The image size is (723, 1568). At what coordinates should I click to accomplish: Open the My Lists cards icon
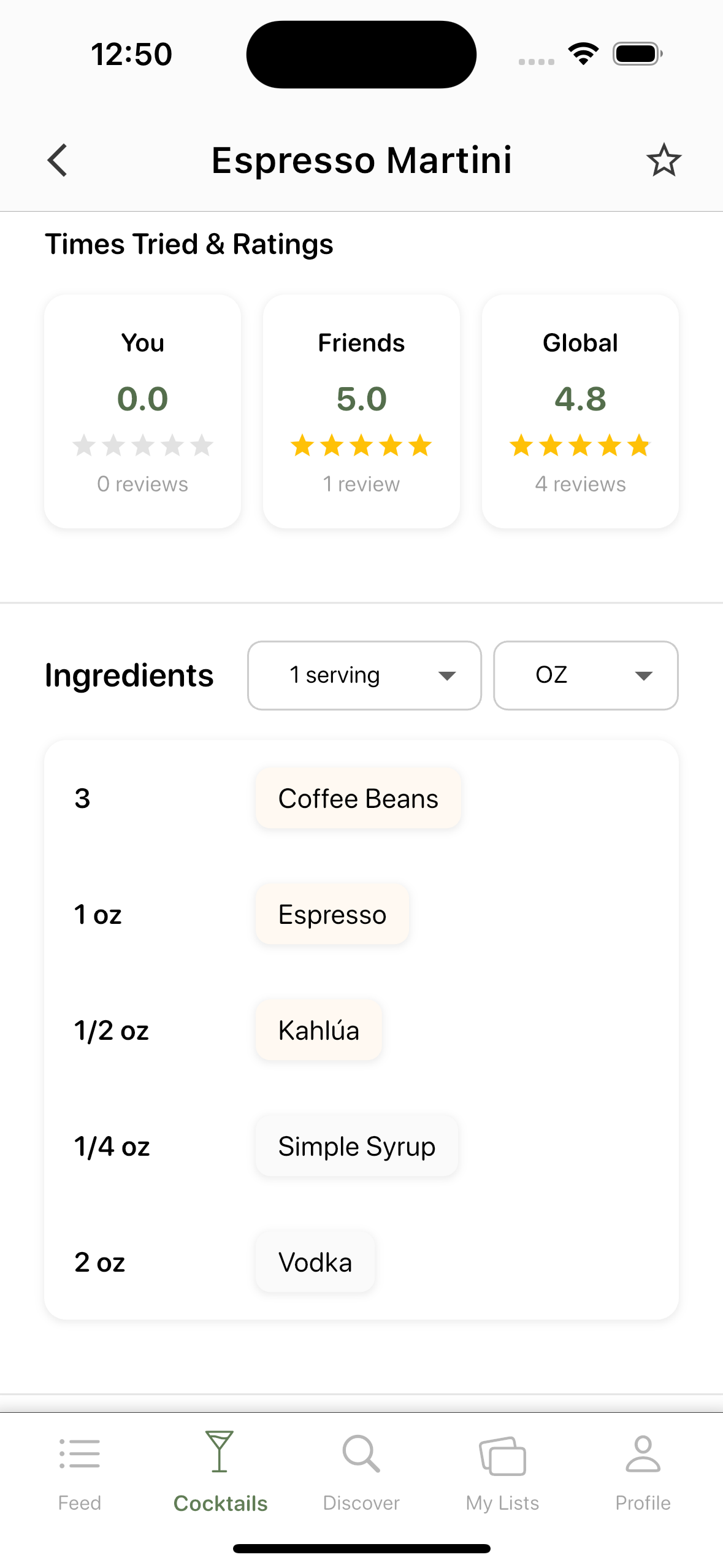(x=502, y=1455)
